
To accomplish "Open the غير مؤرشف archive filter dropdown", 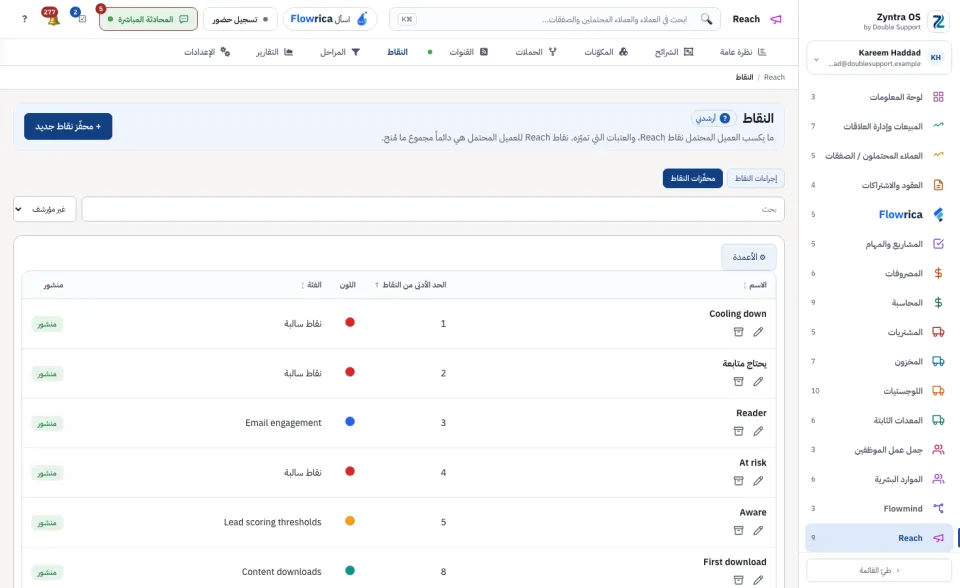I will pyautogui.click(x=45, y=209).
